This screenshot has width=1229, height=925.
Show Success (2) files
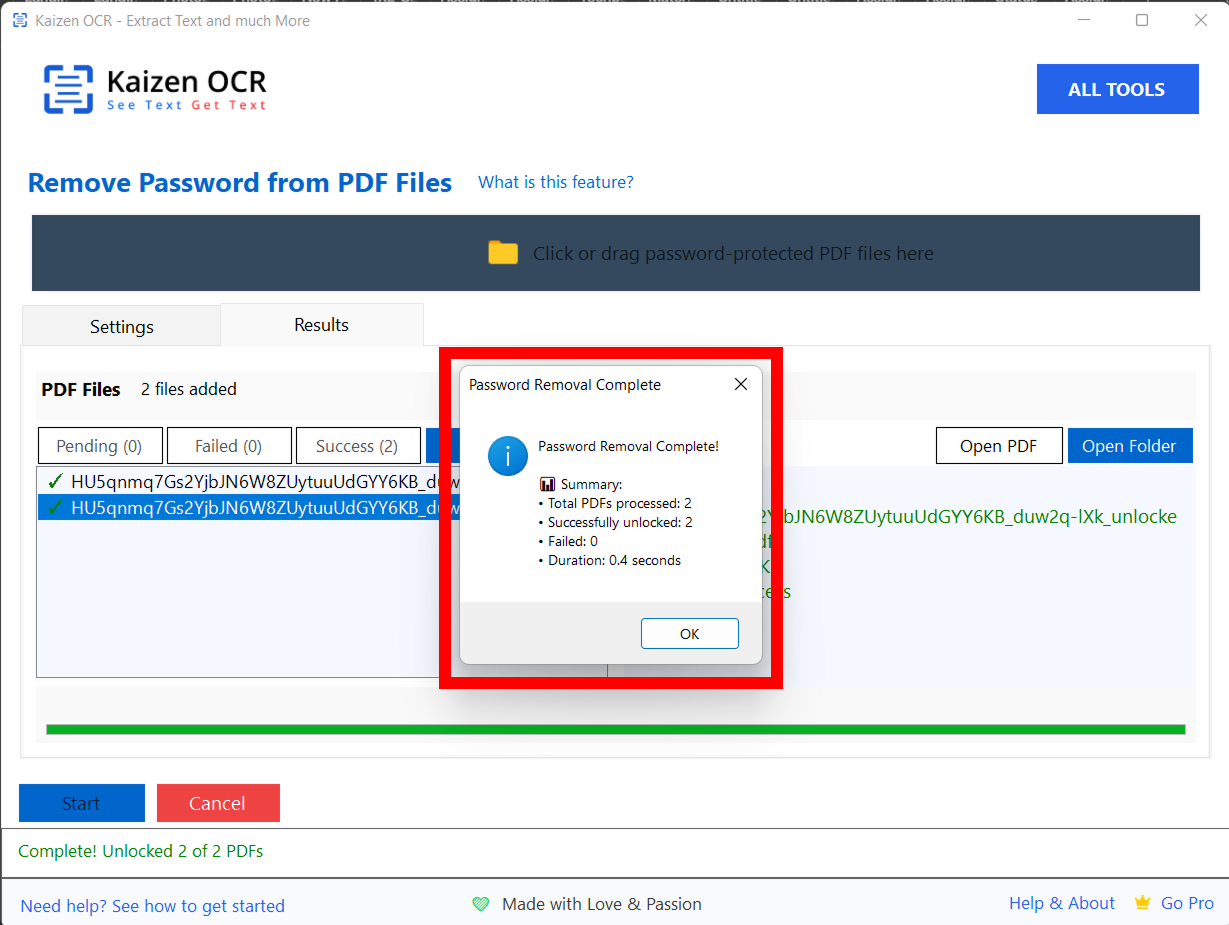pyautogui.click(x=356, y=446)
